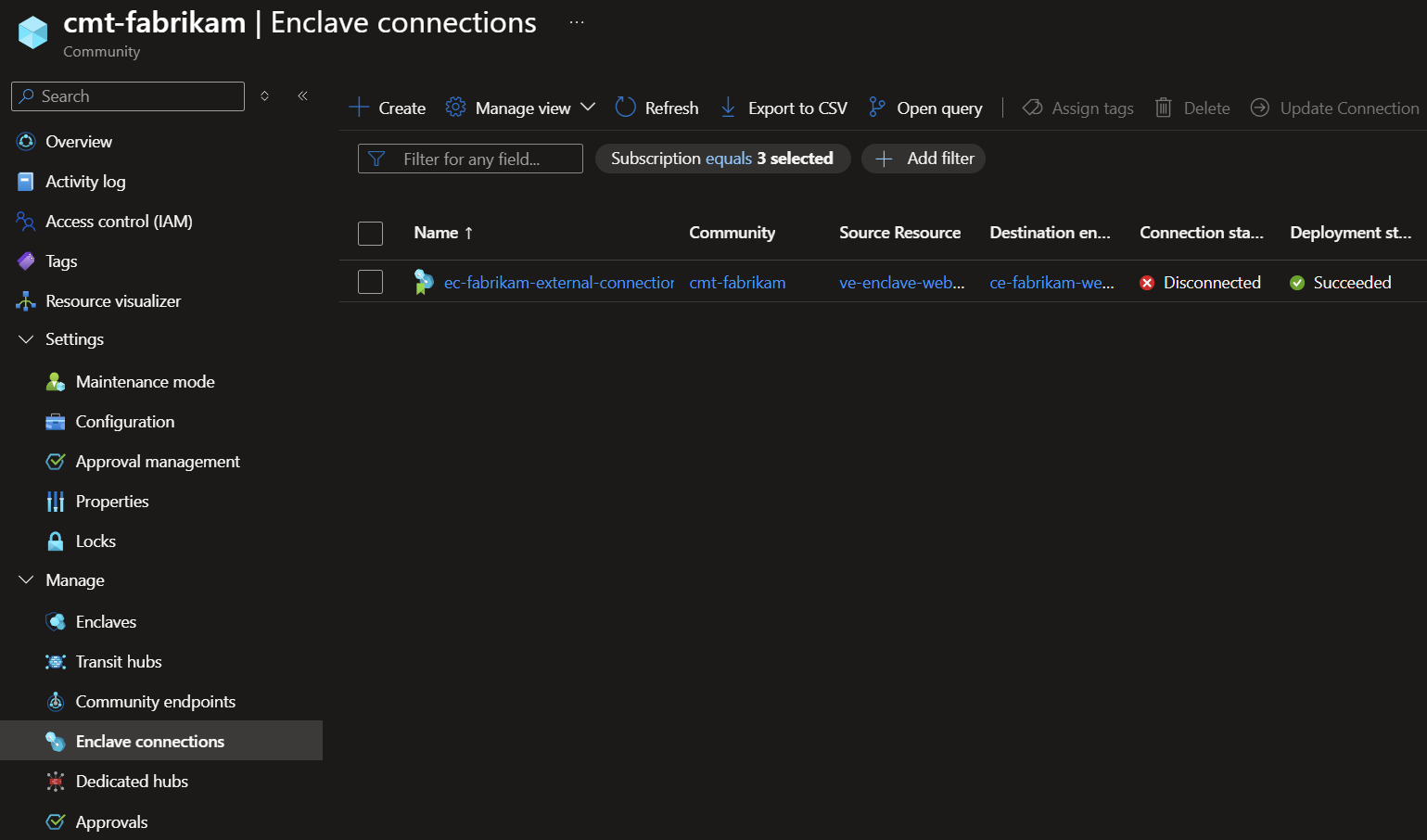Click the Community column header
1427x840 pixels.
(733, 233)
